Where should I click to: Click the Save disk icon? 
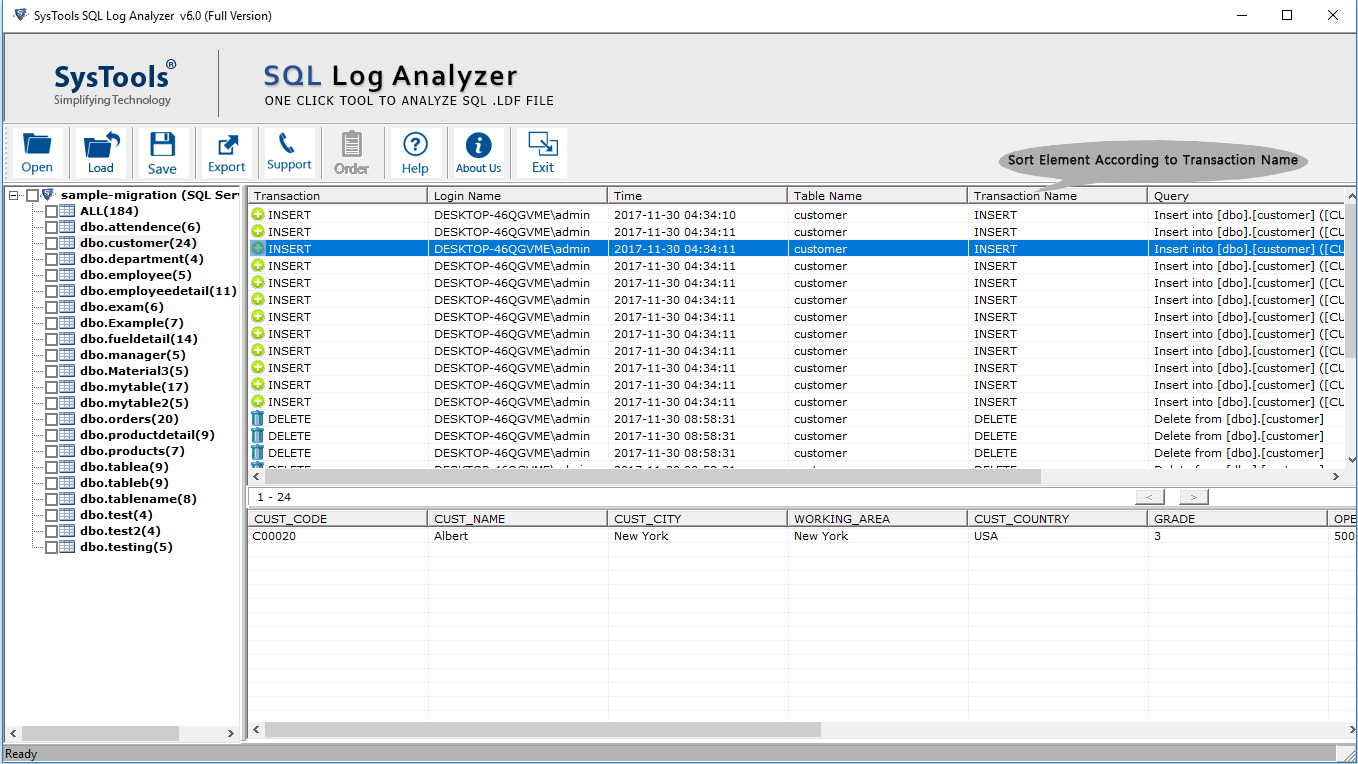[162, 153]
